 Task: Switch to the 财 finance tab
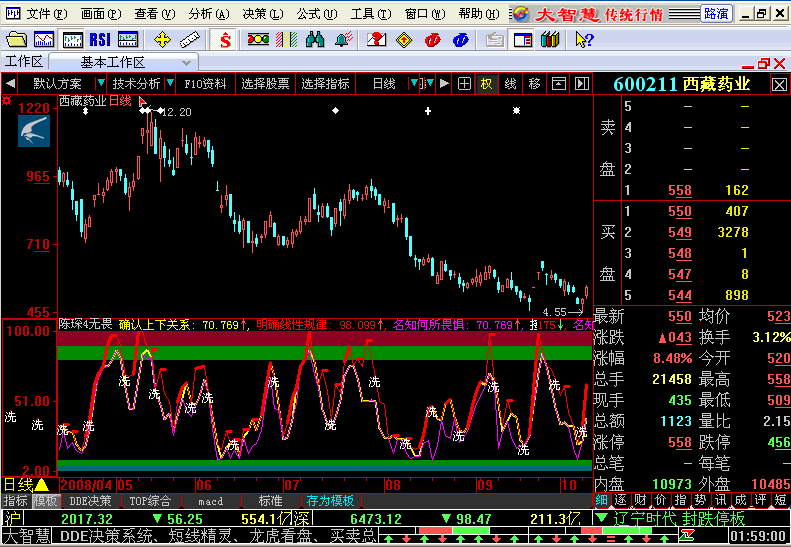(x=641, y=500)
